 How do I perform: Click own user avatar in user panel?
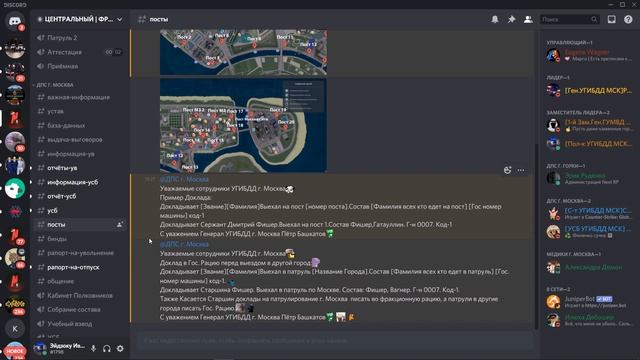coord(40,348)
